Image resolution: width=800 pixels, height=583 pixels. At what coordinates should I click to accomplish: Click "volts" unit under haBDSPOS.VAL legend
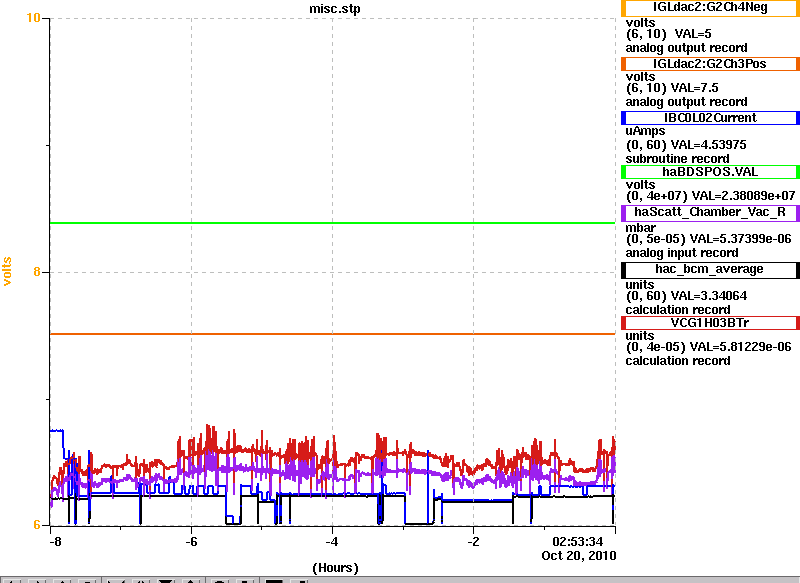click(640, 185)
